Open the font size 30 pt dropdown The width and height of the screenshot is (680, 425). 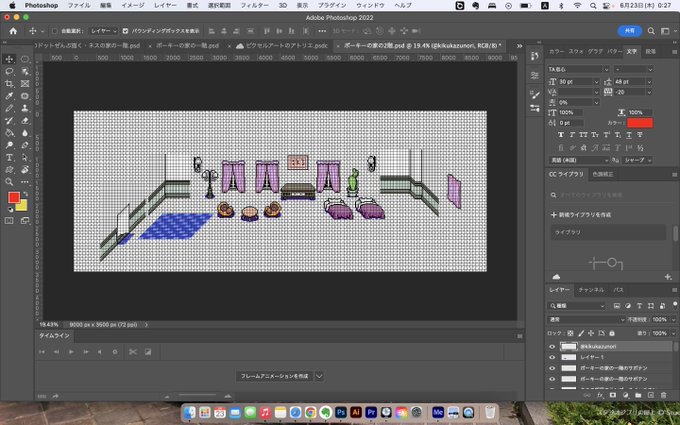(596, 82)
